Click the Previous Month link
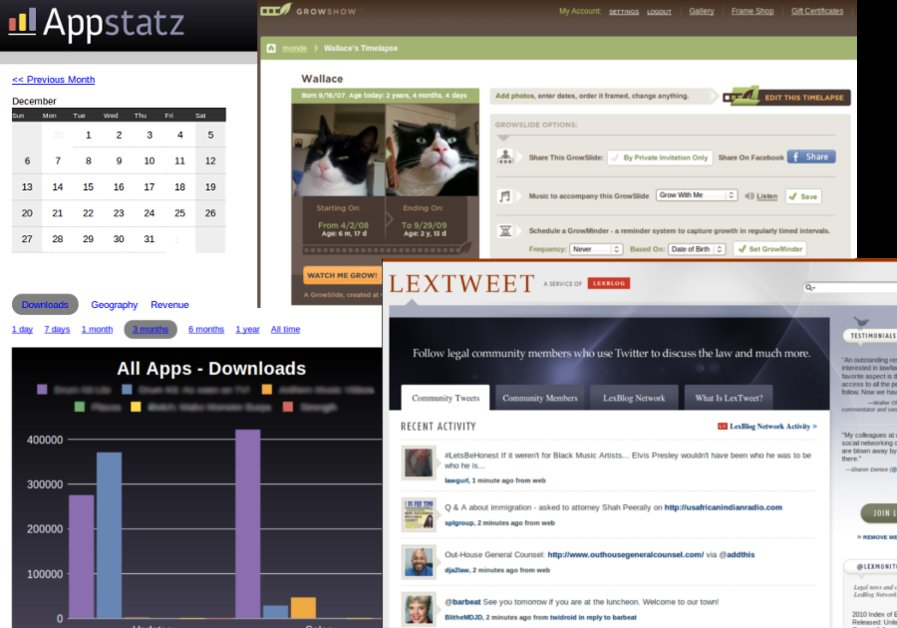 point(53,80)
